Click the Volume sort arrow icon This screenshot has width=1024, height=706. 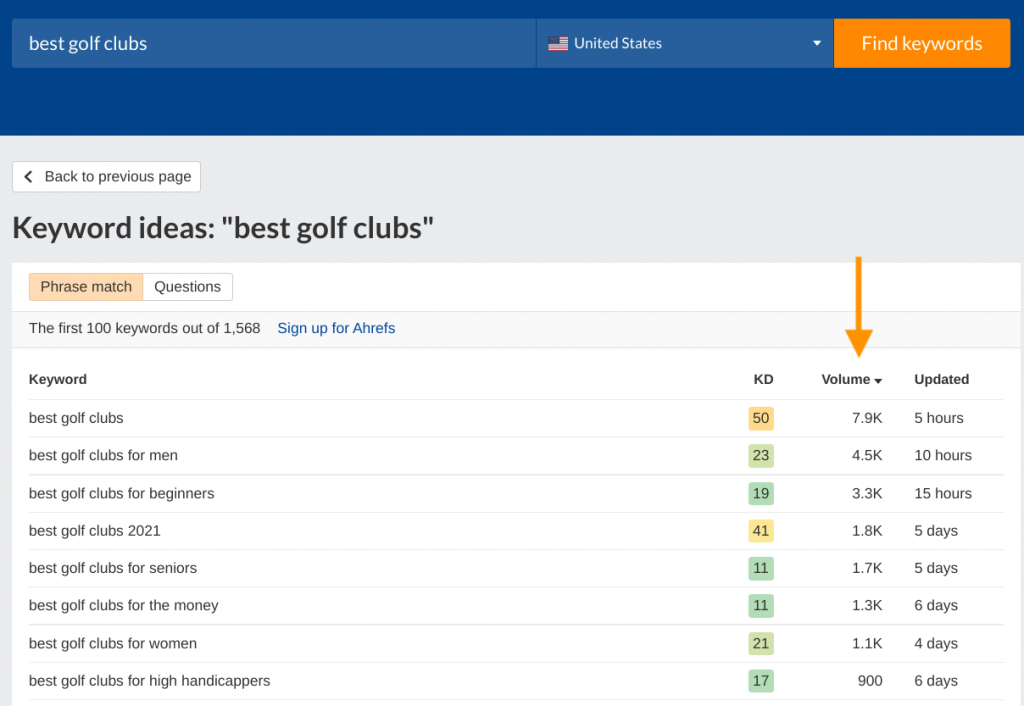tap(878, 381)
